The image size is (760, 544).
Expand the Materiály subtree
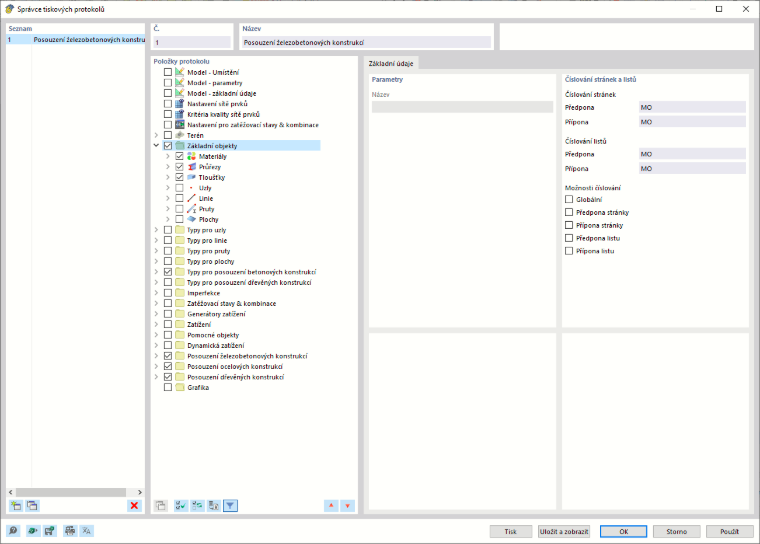(x=168, y=156)
